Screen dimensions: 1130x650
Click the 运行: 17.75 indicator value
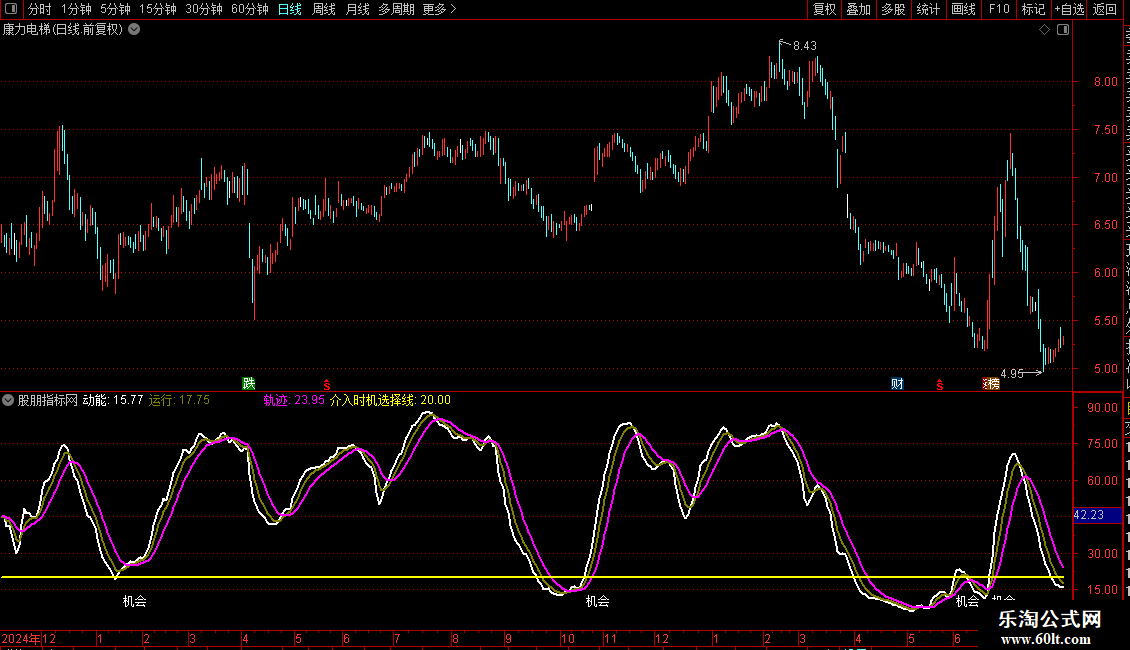coord(179,400)
